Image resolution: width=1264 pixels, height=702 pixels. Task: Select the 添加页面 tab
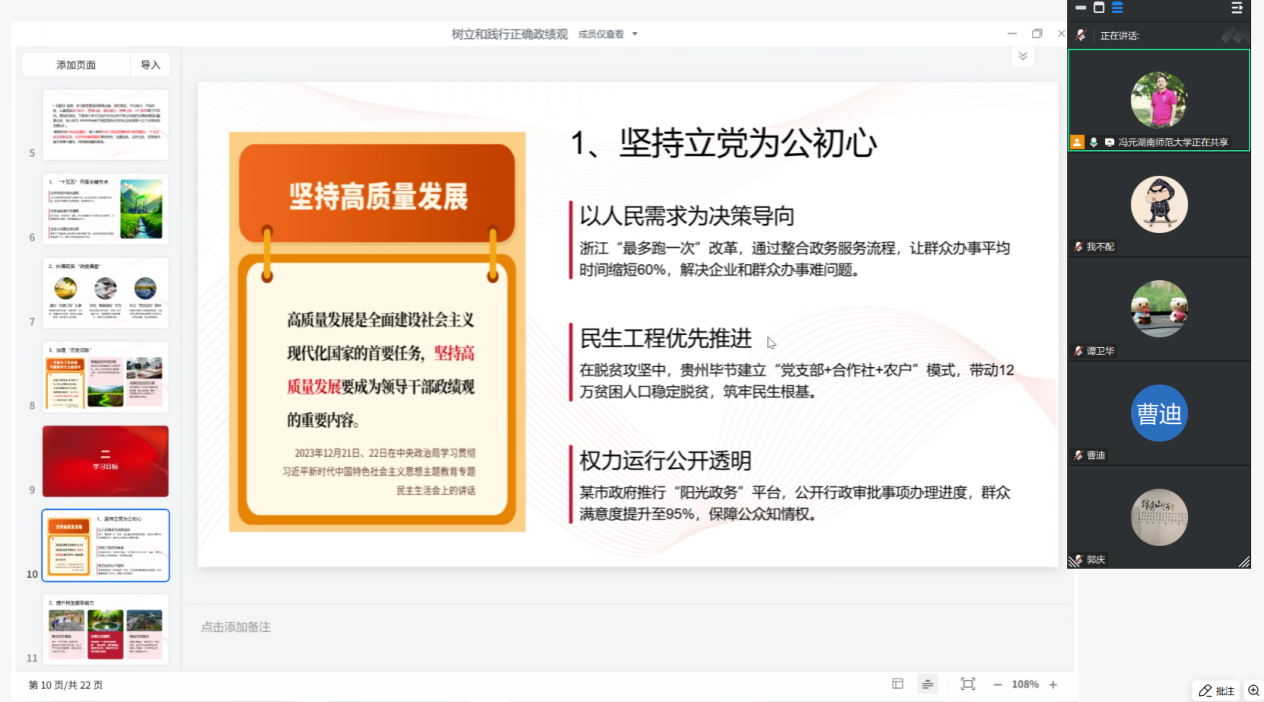(76, 65)
